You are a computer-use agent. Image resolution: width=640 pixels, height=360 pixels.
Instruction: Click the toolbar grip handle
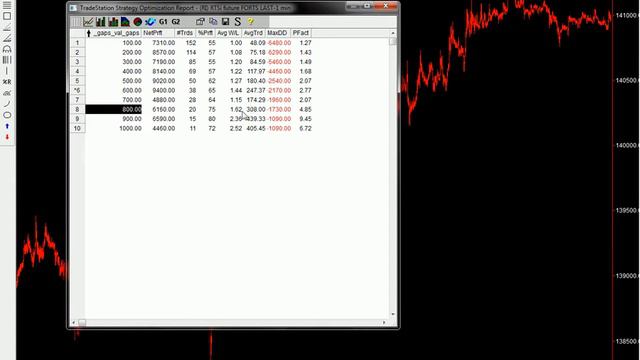pos(76,22)
